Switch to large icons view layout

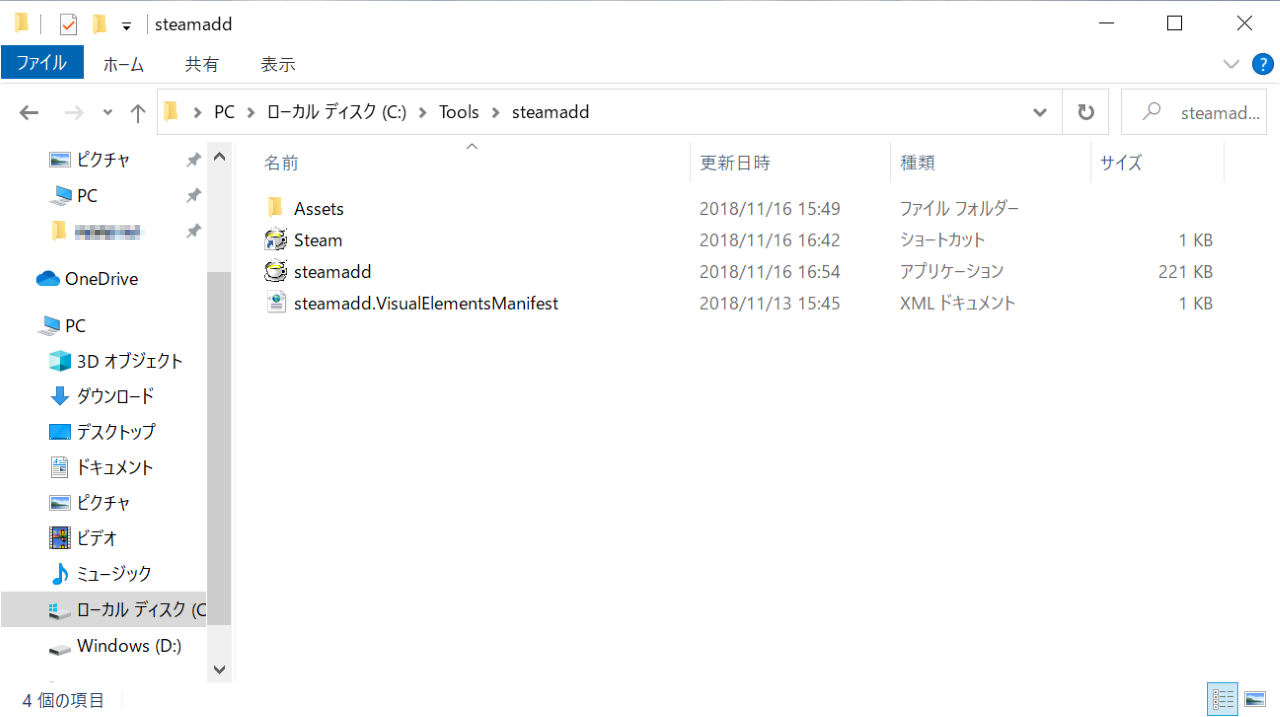pyautogui.click(x=1255, y=699)
